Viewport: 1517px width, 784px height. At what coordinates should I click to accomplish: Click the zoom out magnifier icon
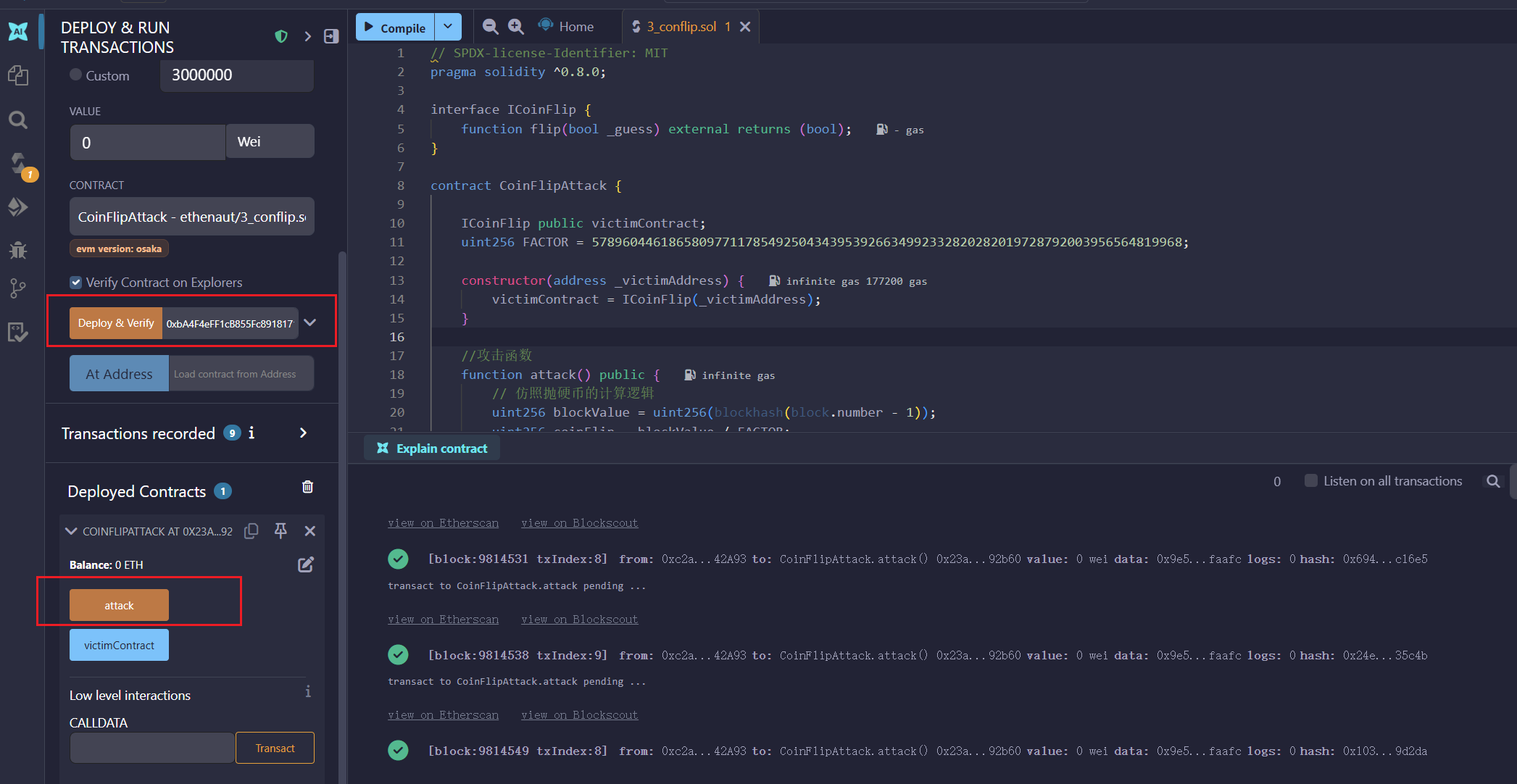point(491,27)
